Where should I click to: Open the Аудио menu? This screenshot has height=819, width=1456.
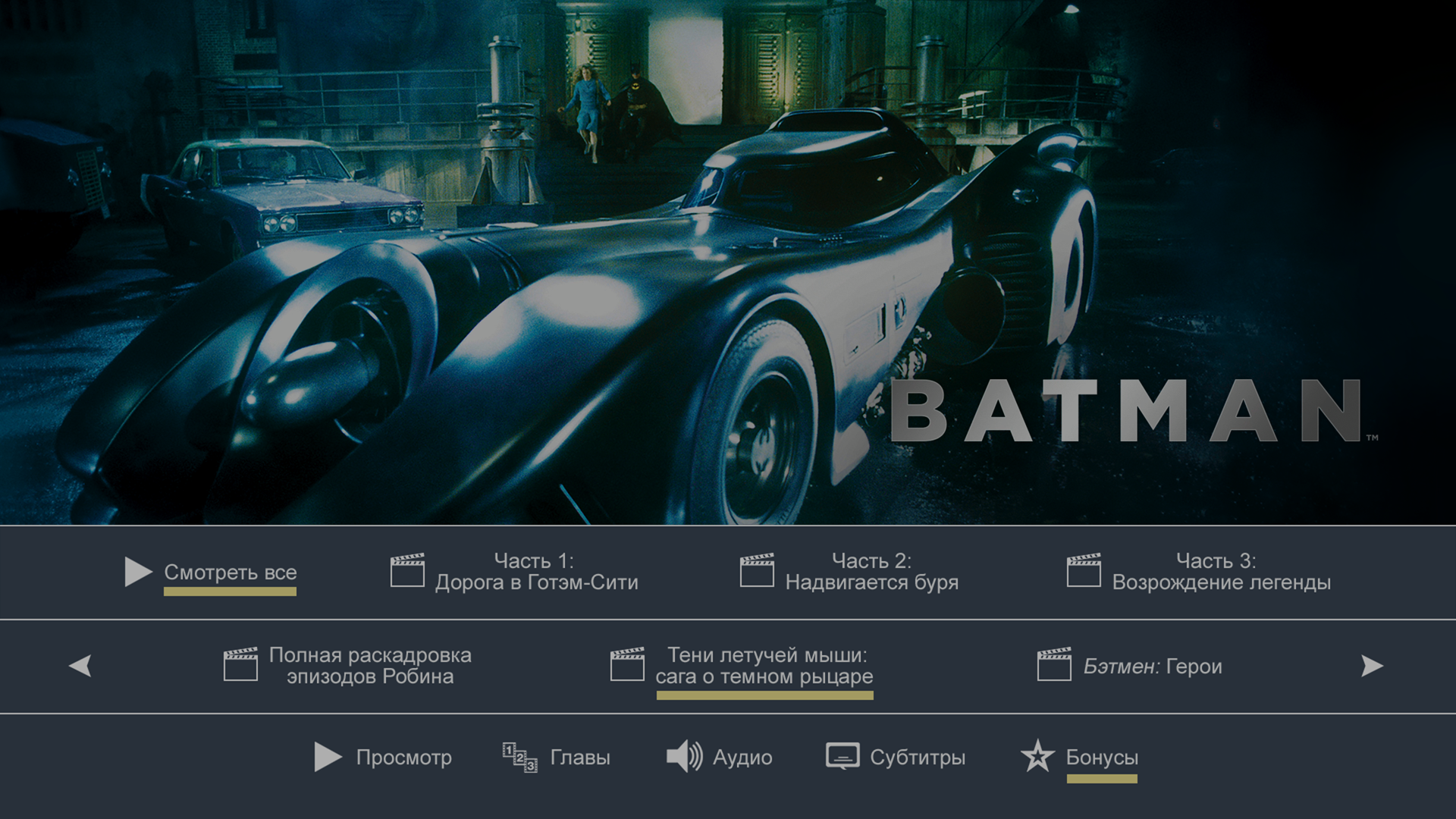(x=742, y=758)
